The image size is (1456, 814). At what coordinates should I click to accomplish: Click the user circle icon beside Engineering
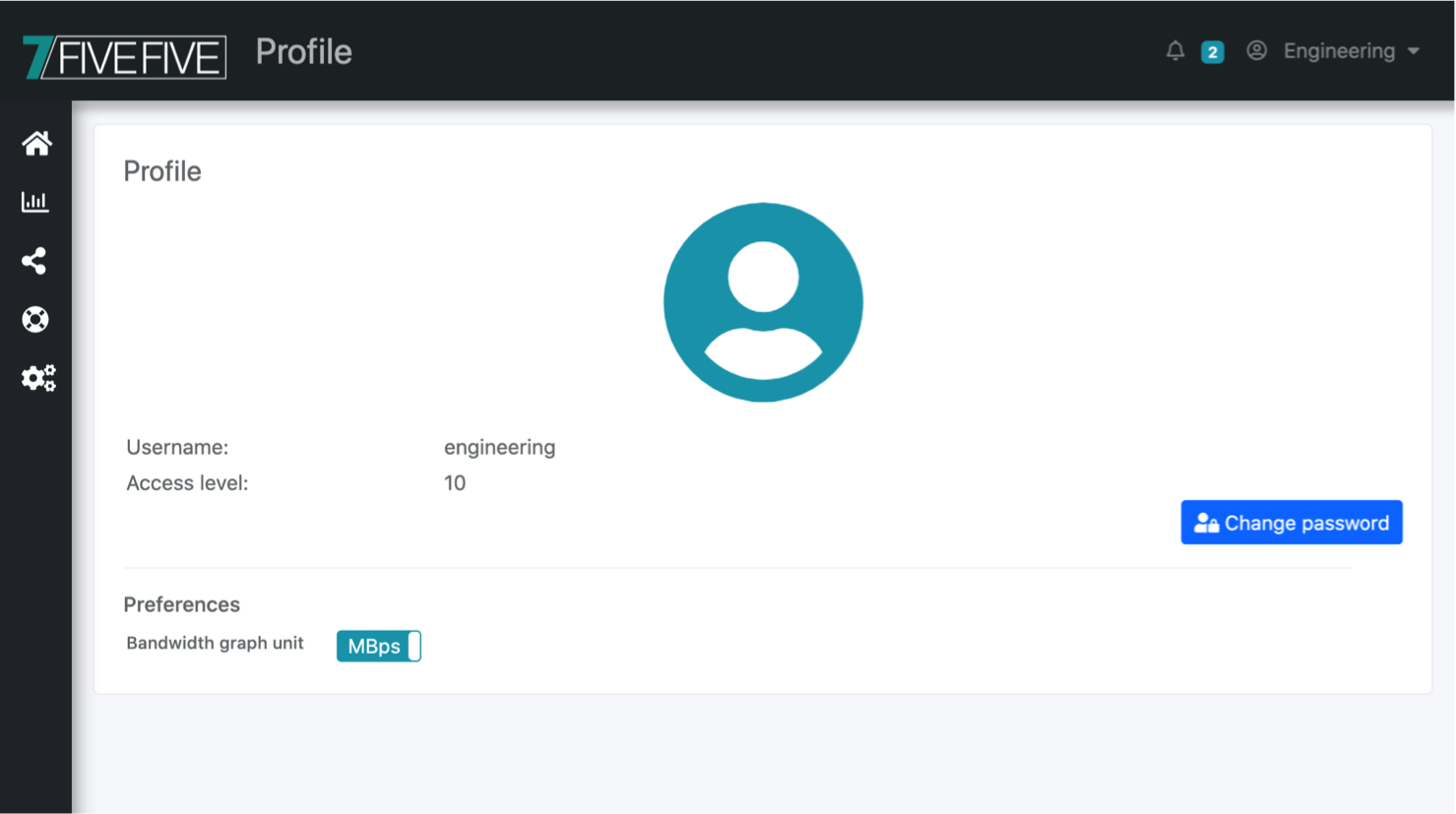1256,51
